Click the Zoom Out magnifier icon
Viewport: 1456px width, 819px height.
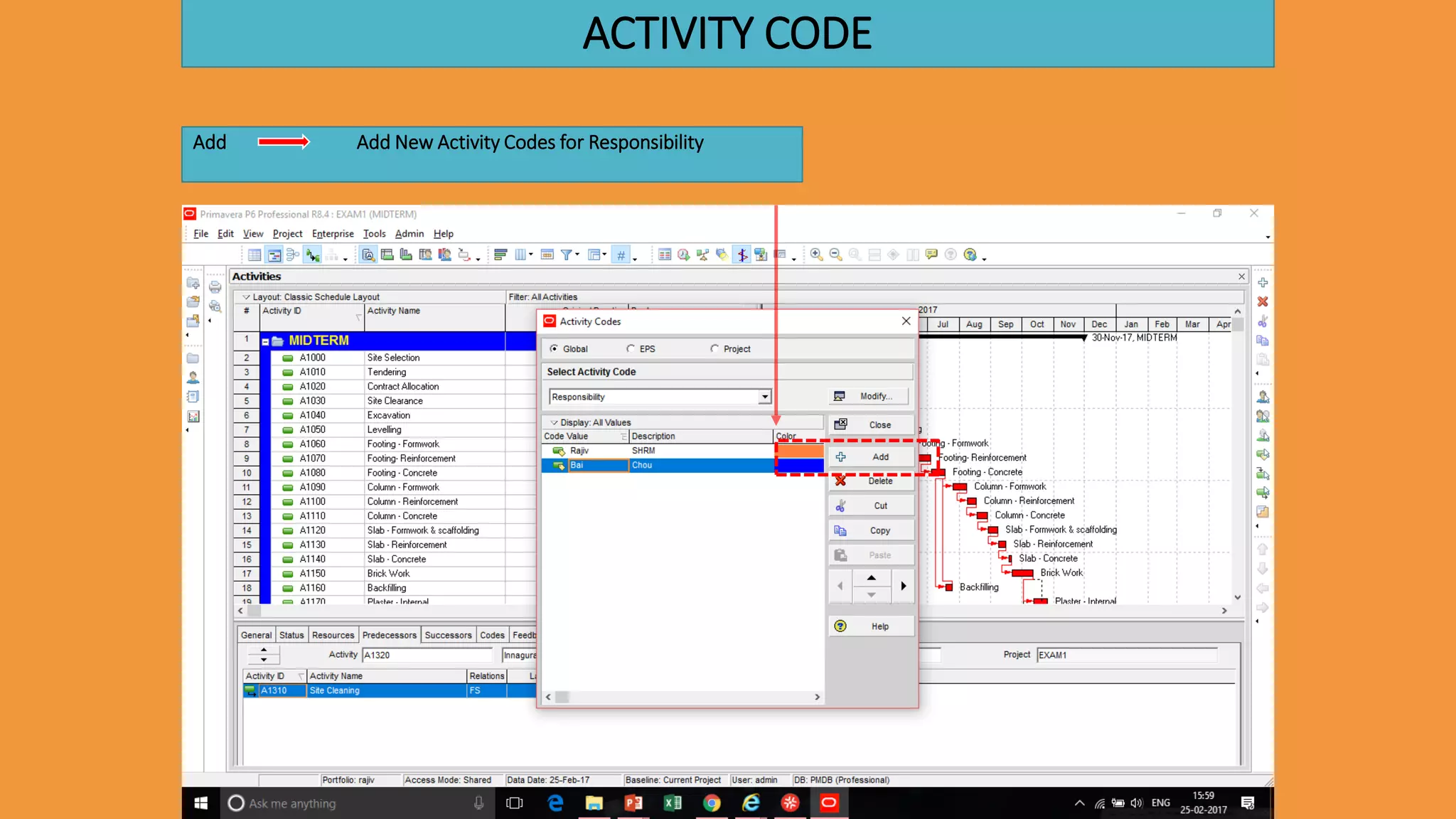835,255
